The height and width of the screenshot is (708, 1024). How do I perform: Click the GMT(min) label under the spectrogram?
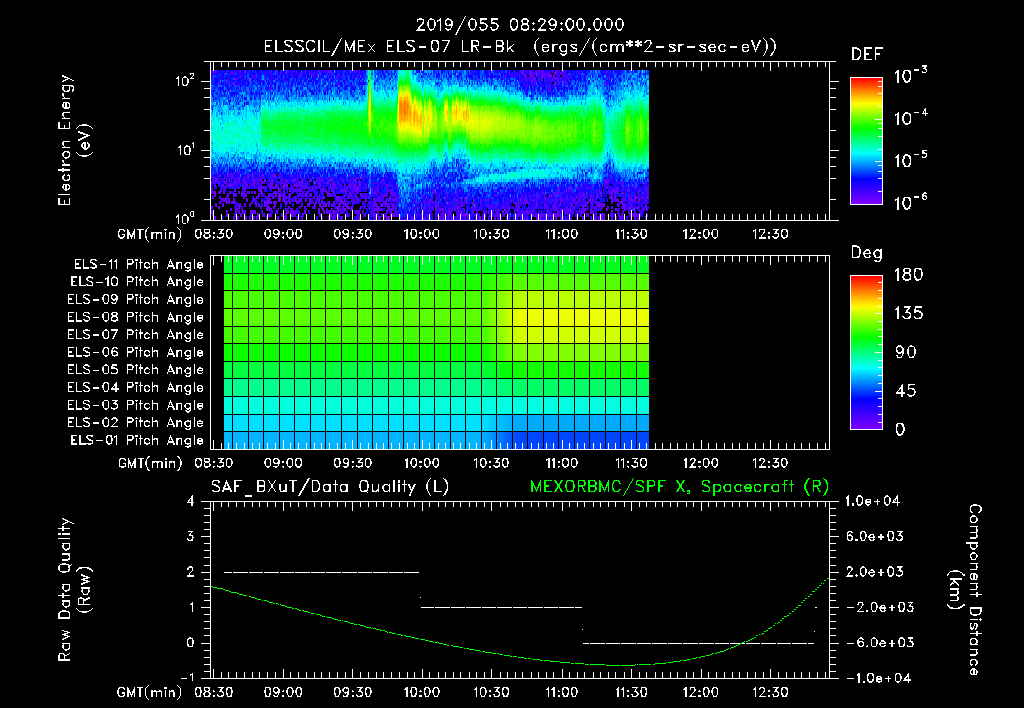click(150, 234)
